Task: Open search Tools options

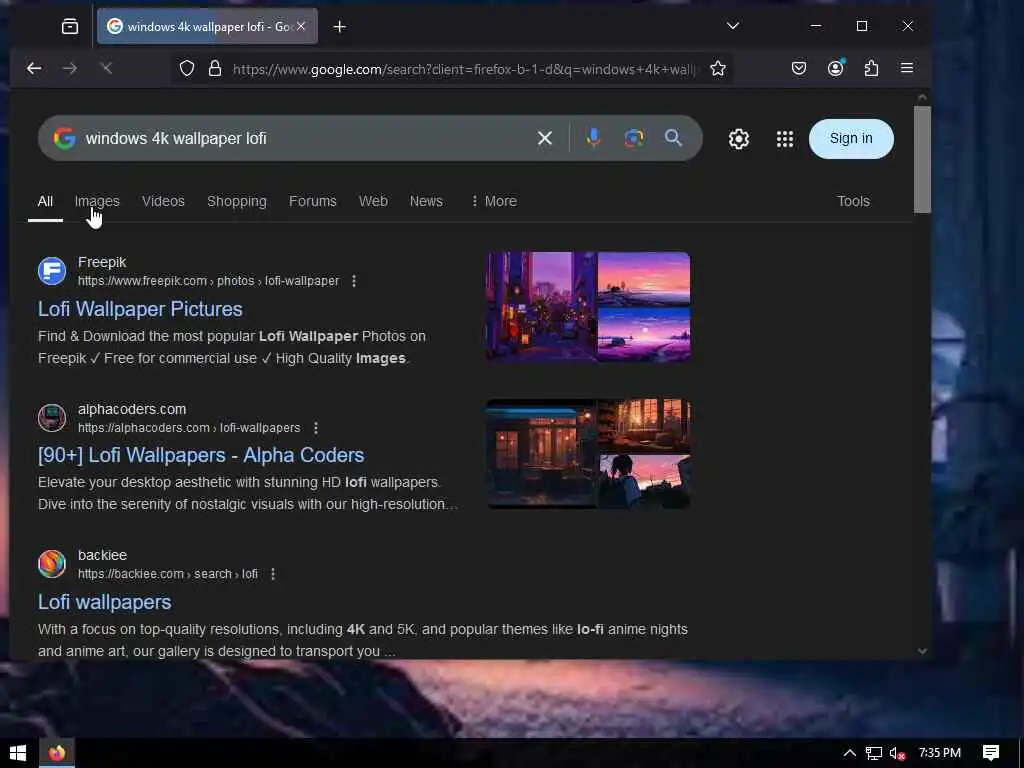Action: 853,201
